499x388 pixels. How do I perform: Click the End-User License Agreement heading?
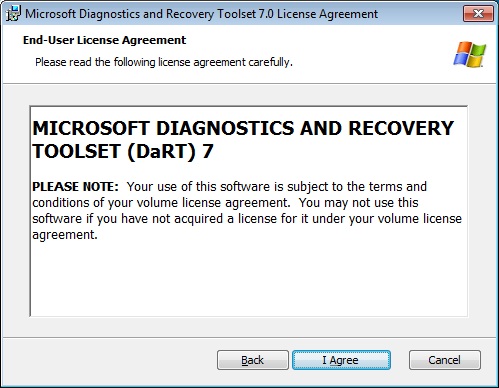[104, 40]
